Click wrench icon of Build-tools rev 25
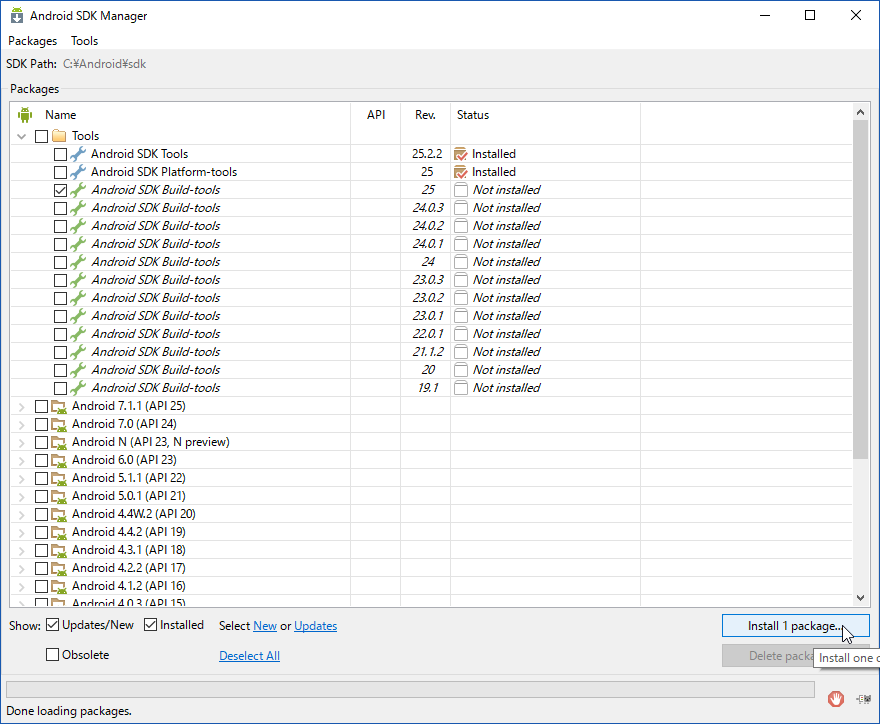880x724 pixels. [78, 190]
